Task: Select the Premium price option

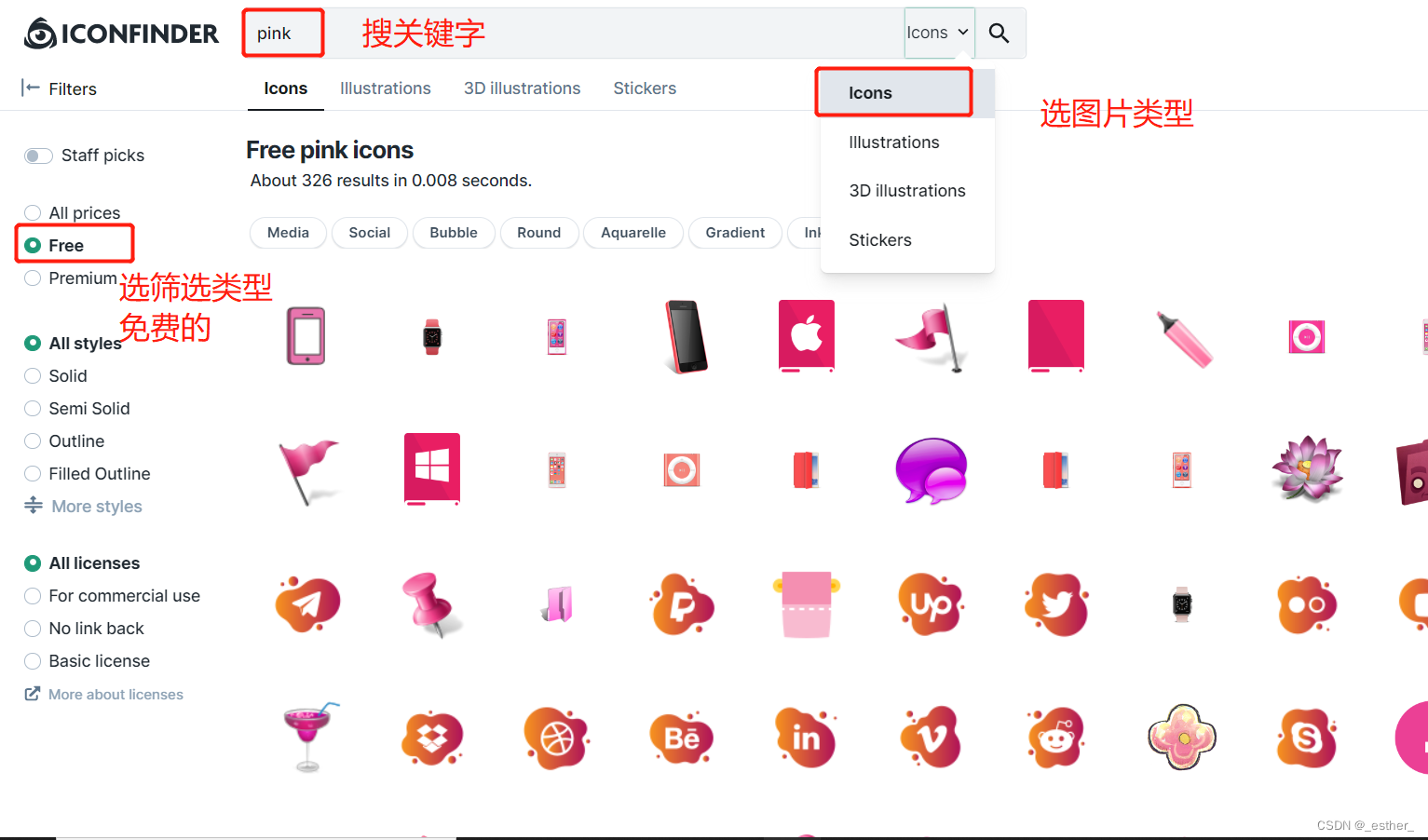Action: tap(71, 278)
